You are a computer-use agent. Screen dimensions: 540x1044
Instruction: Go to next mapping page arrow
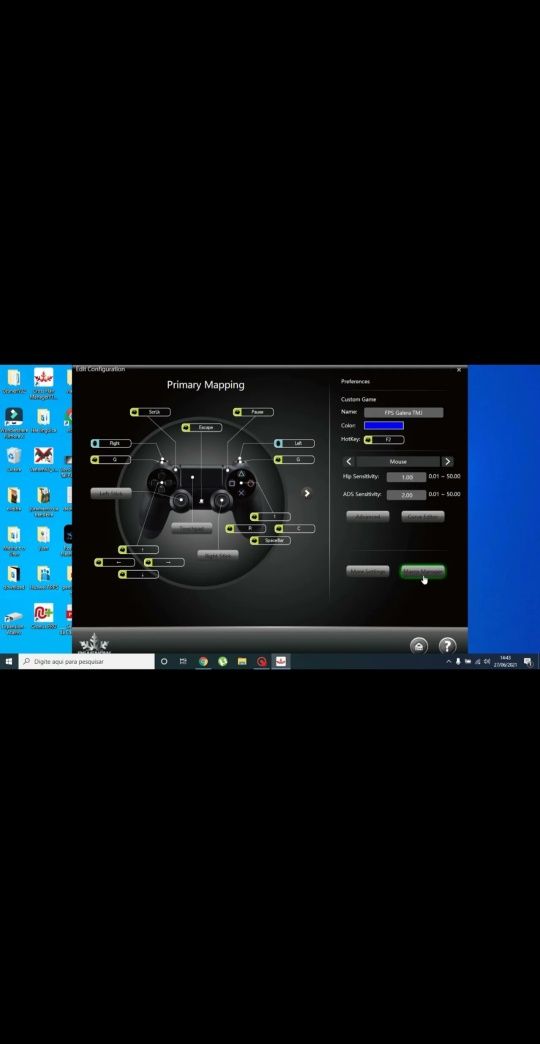pyautogui.click(x=306, y=493)
